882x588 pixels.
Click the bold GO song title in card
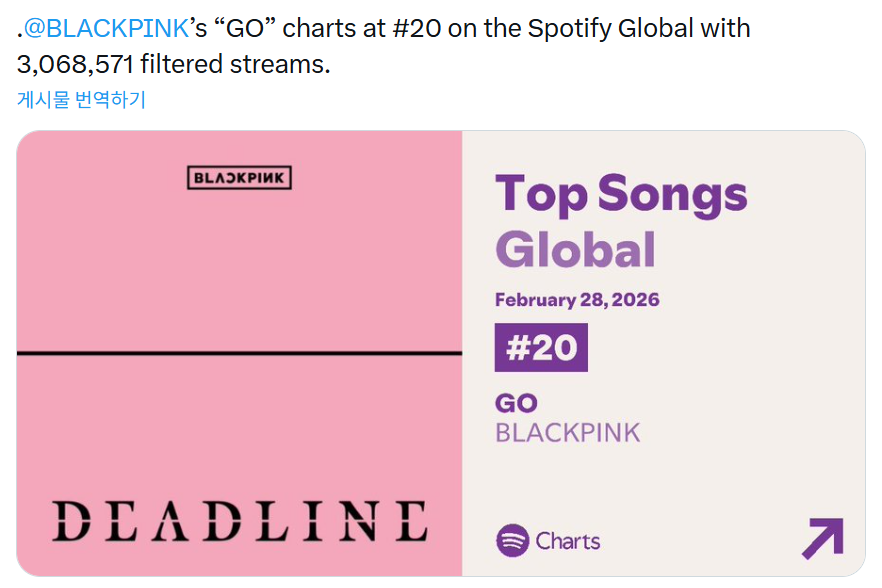(x=516, y=403)
